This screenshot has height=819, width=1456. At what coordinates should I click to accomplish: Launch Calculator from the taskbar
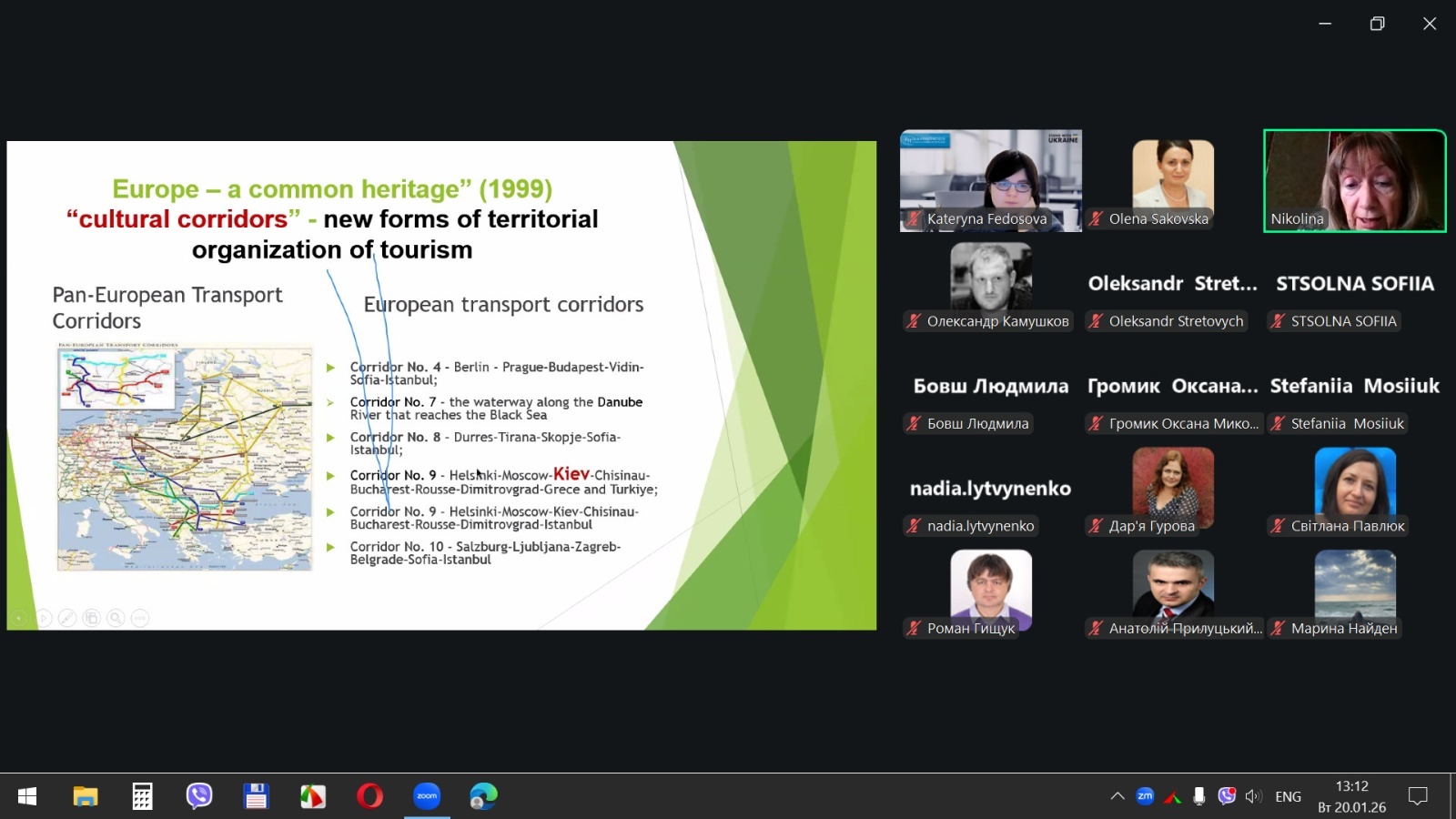pyautogui.click(x=142, y=796)
